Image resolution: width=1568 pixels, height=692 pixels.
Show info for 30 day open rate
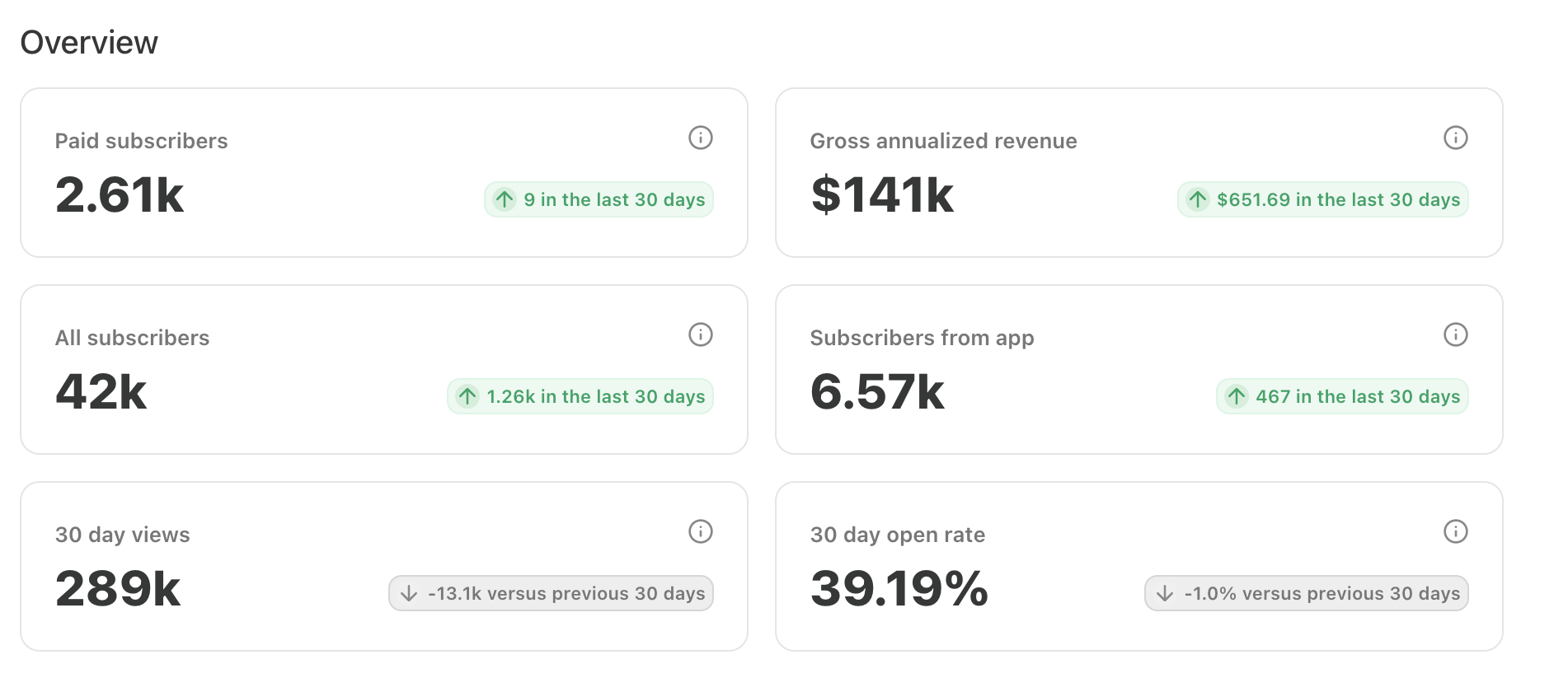(x=1456, y=531)
